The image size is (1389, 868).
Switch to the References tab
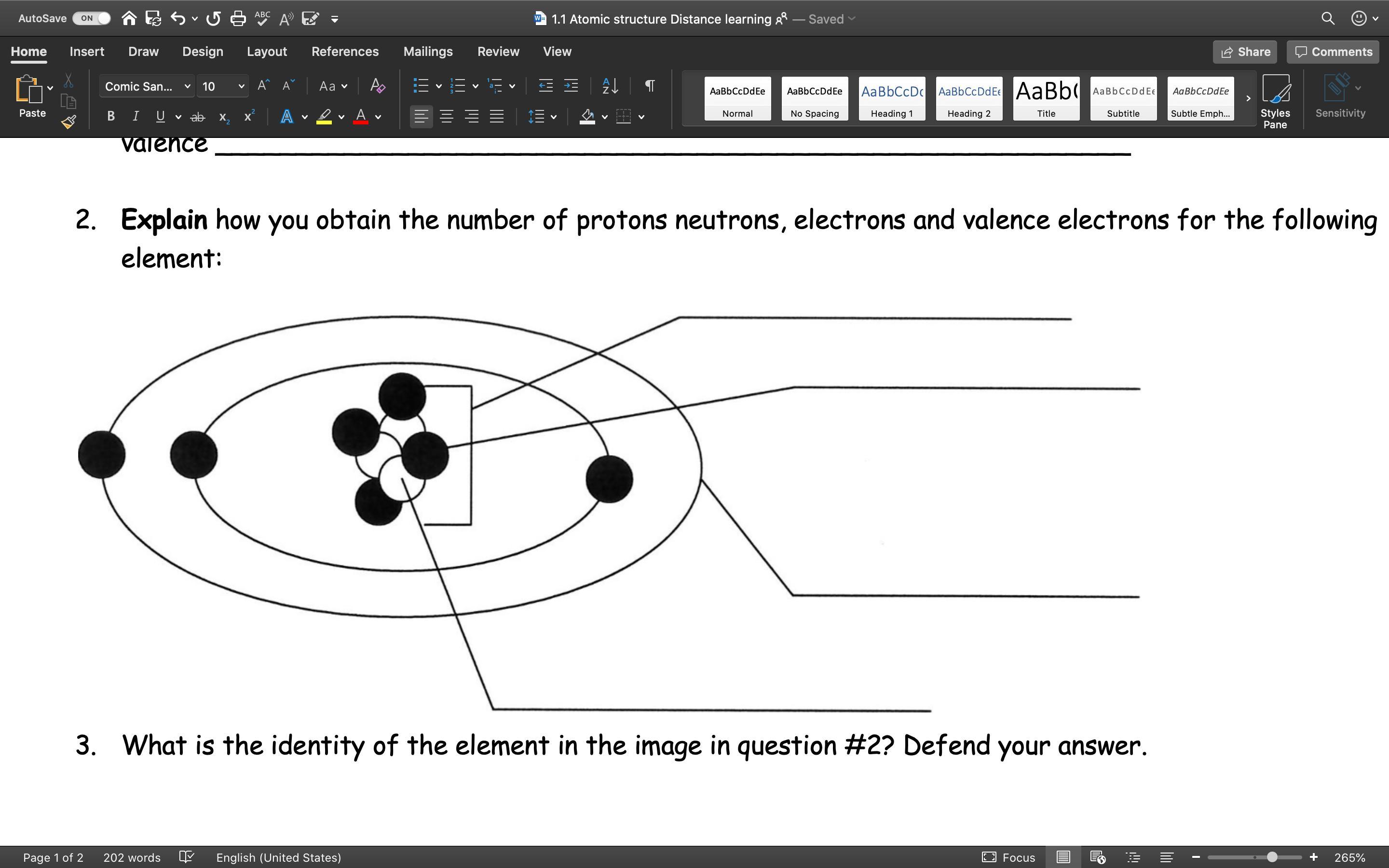(x=344, y=52)
